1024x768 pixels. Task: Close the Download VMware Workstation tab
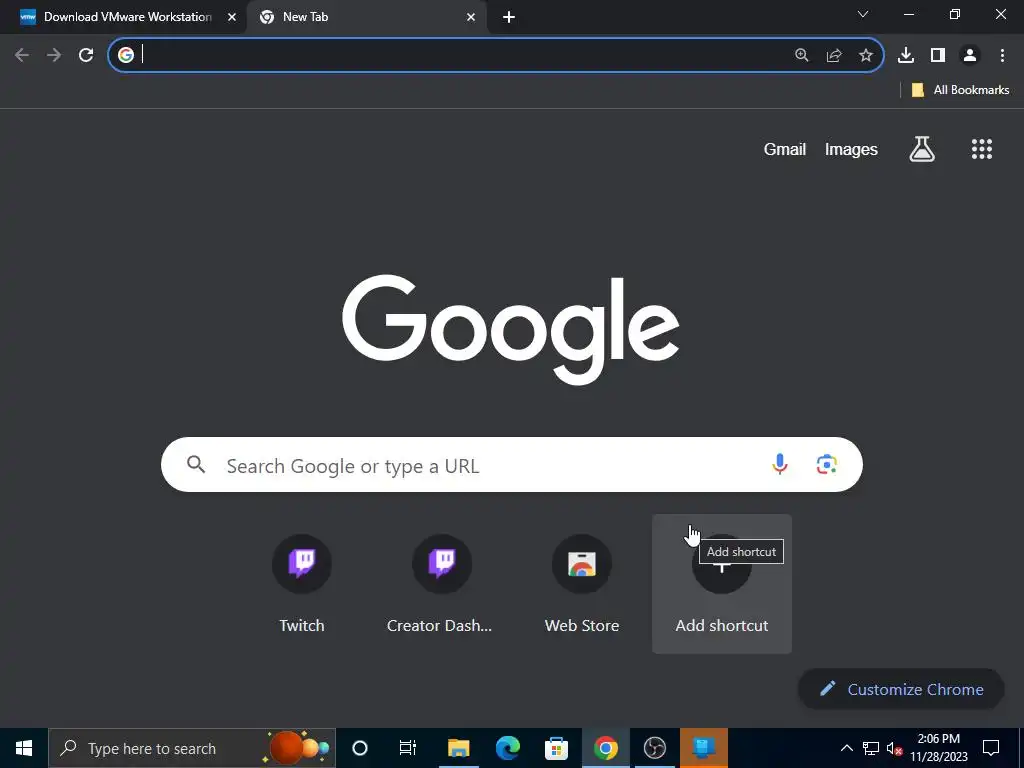[232, 17]
